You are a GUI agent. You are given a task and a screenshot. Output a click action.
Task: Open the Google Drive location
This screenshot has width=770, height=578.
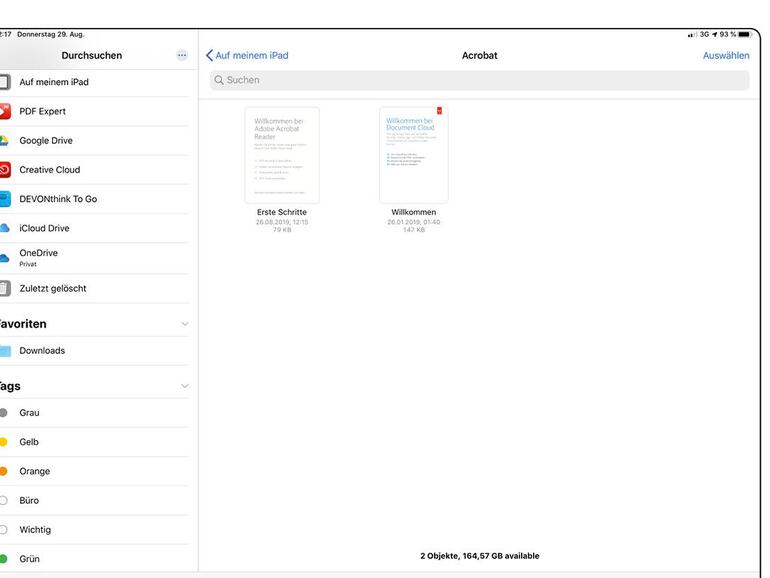pyautogui.click(x=94, y=140)
